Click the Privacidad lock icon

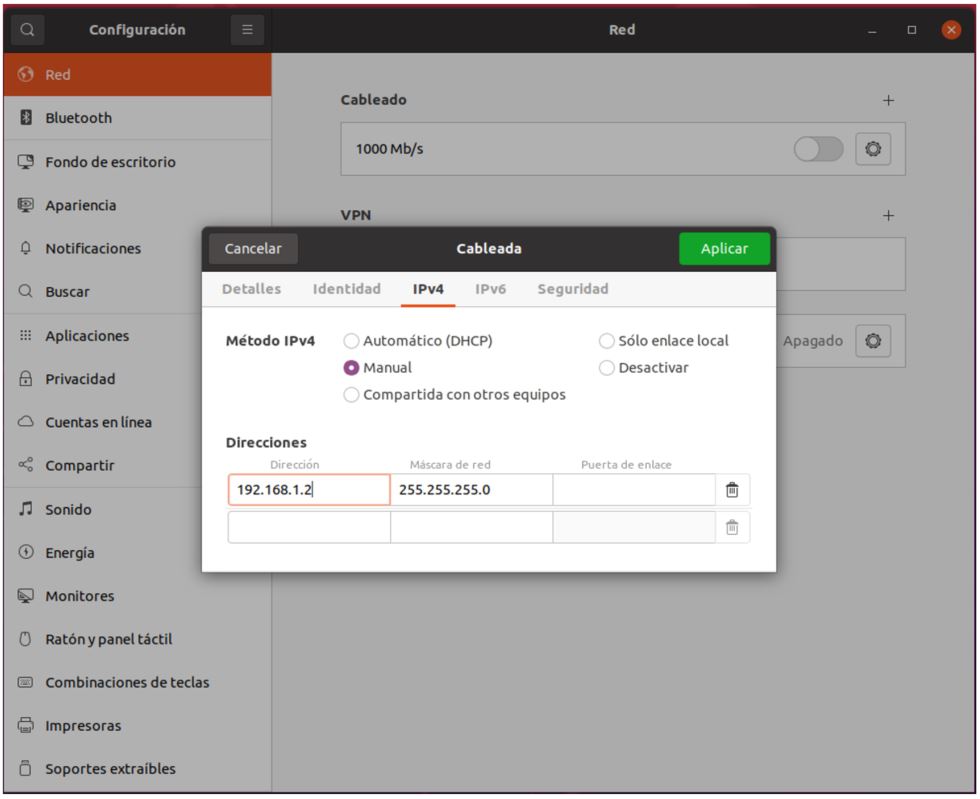click(x=26, y=378)
